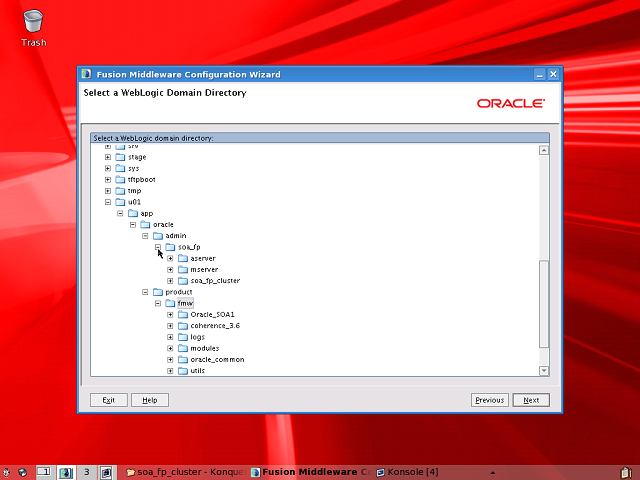Switch to Fusion Middleware taskbar entry
Screen dimensions: 640x480
(311, 472)
